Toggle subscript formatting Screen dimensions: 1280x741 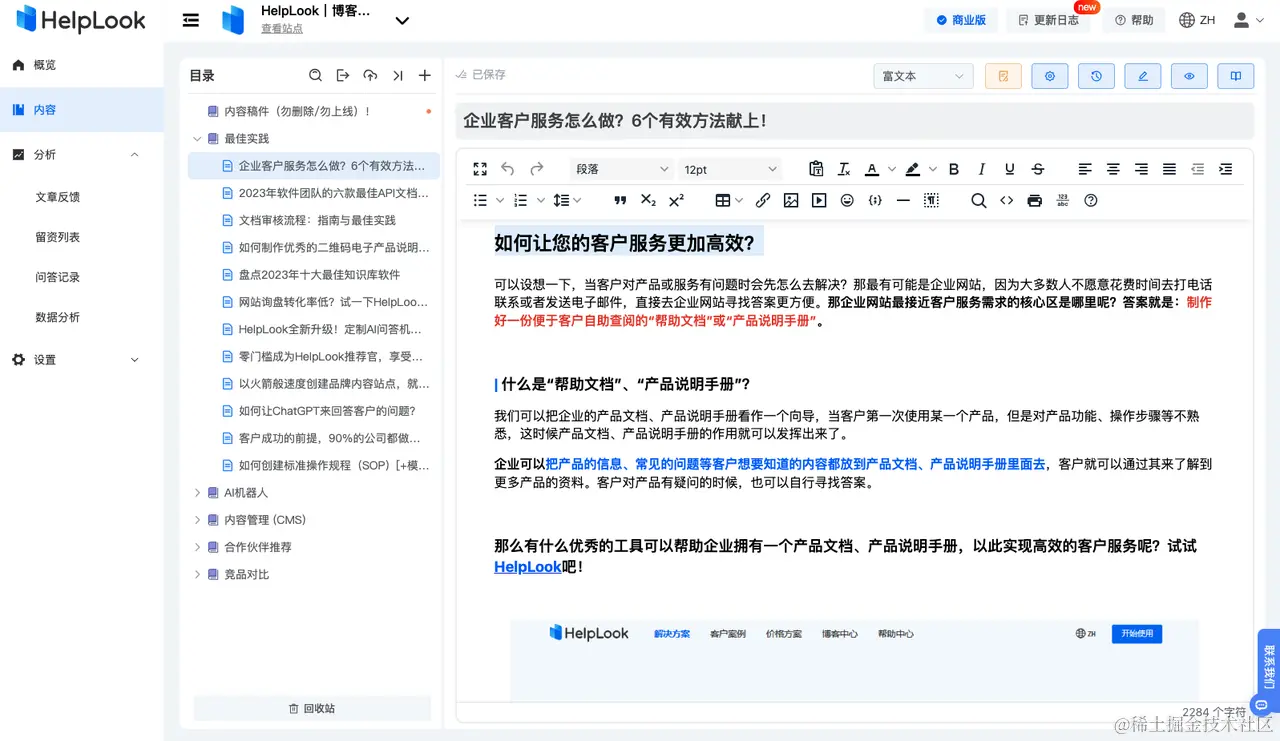(x=648, y=200)
